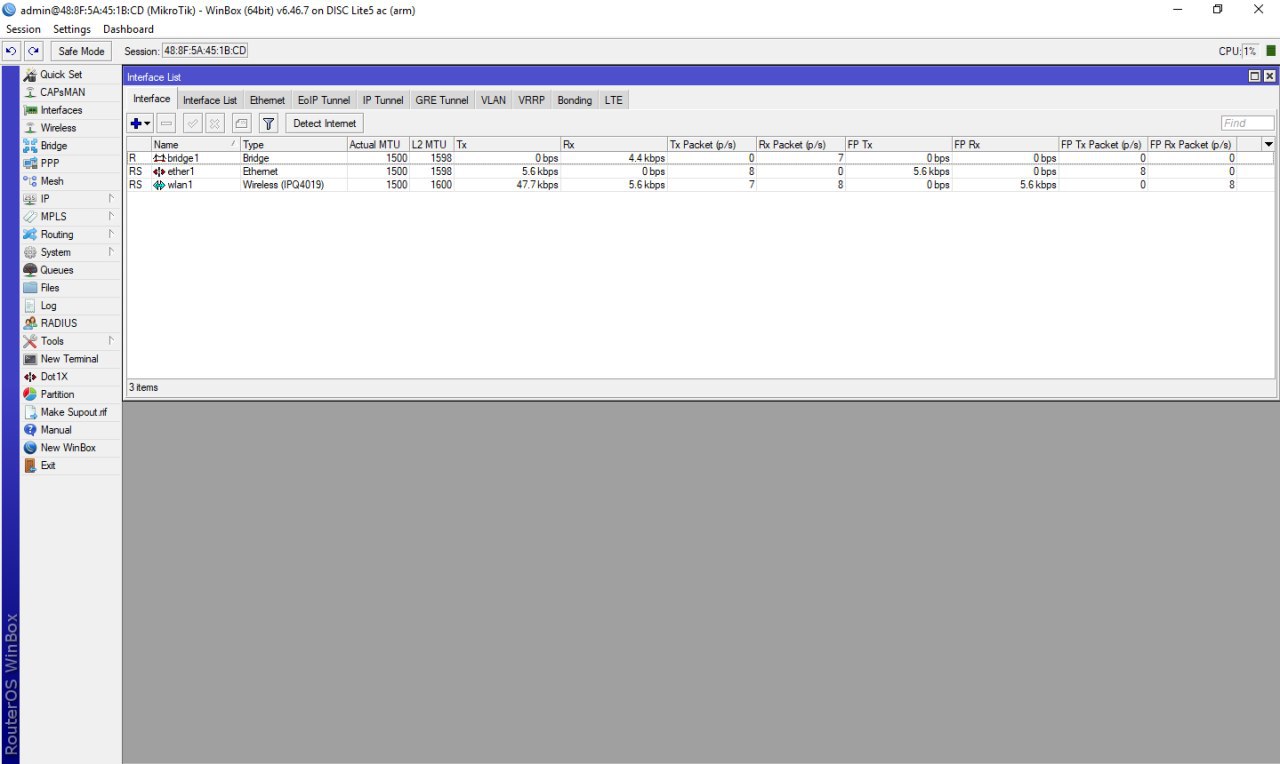Open Dot1X in the sidebar
This screenshot has width=1280, height=764.
coord(70,376)
